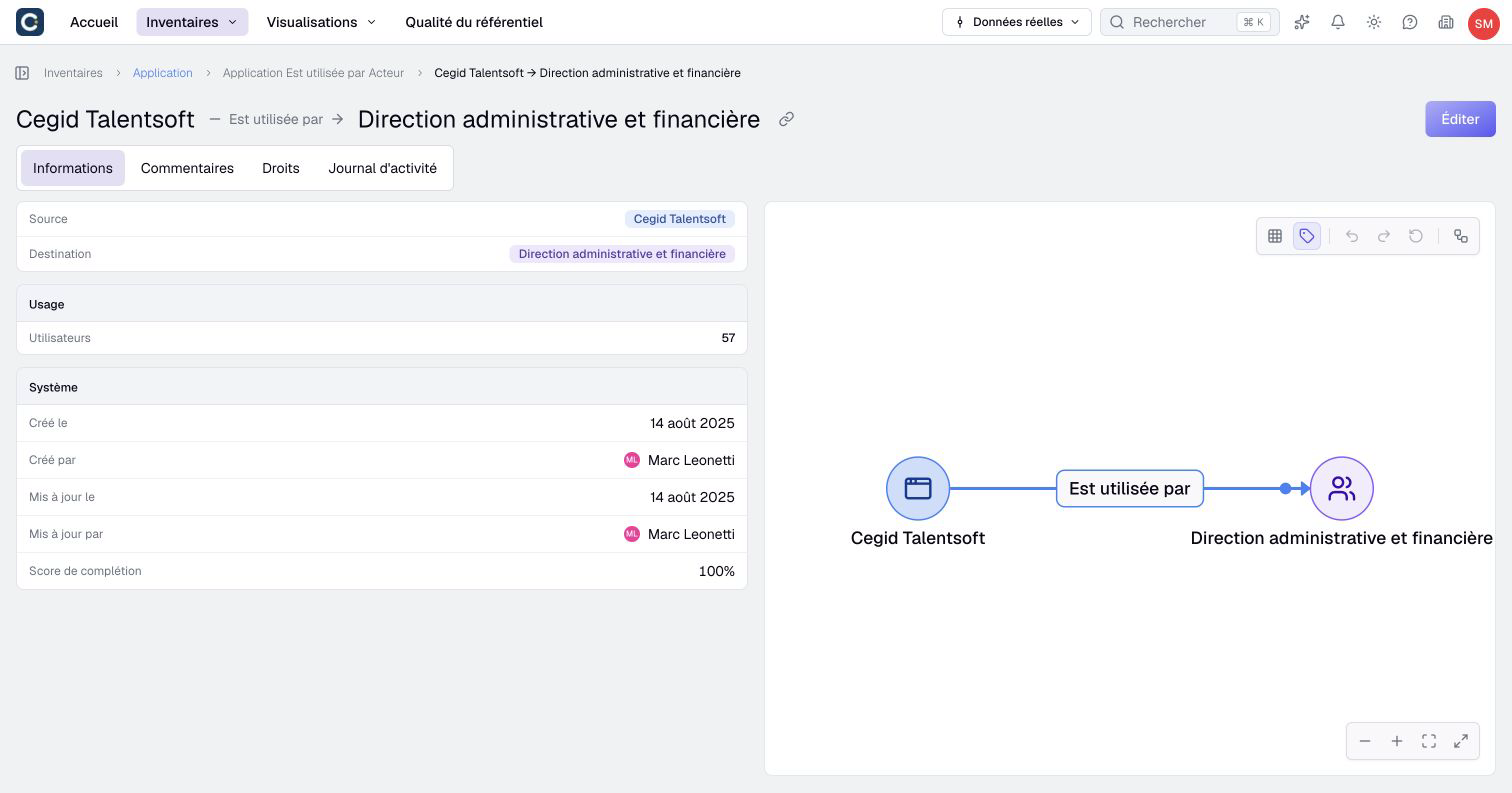This screenshot has height=793, width=1512.
Task: Copy link icon next to the title
Action: click(786, 119)
